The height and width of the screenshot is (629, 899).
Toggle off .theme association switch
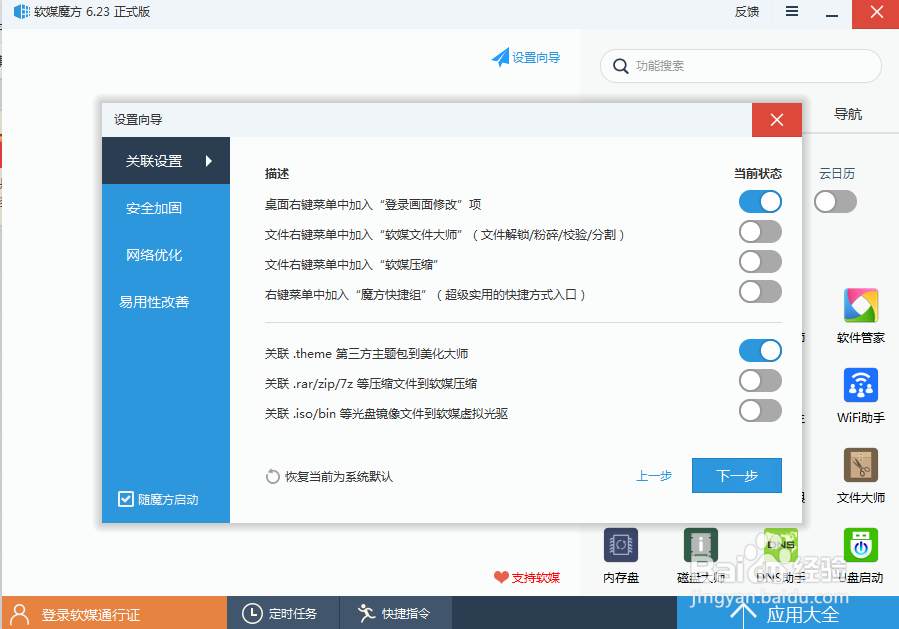760,351
